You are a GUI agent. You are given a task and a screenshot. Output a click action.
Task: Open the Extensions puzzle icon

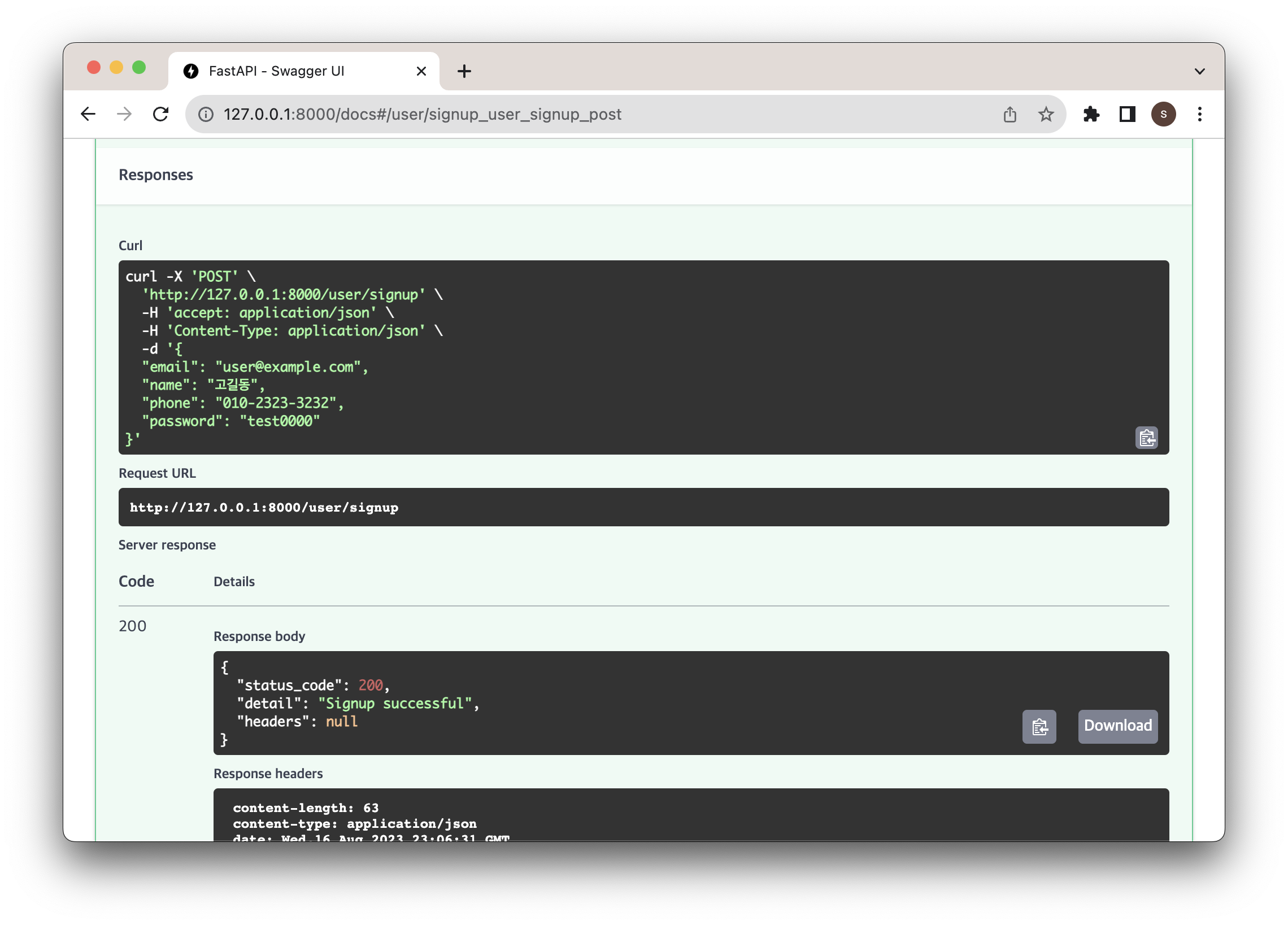[x=1091, y=114]
